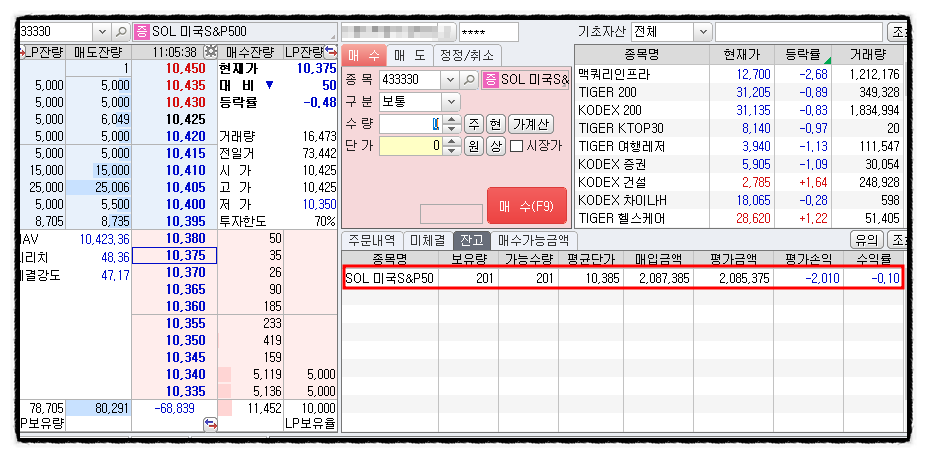Select the KODEX 증권 row
927x458 pixels.
coord(739,165)
